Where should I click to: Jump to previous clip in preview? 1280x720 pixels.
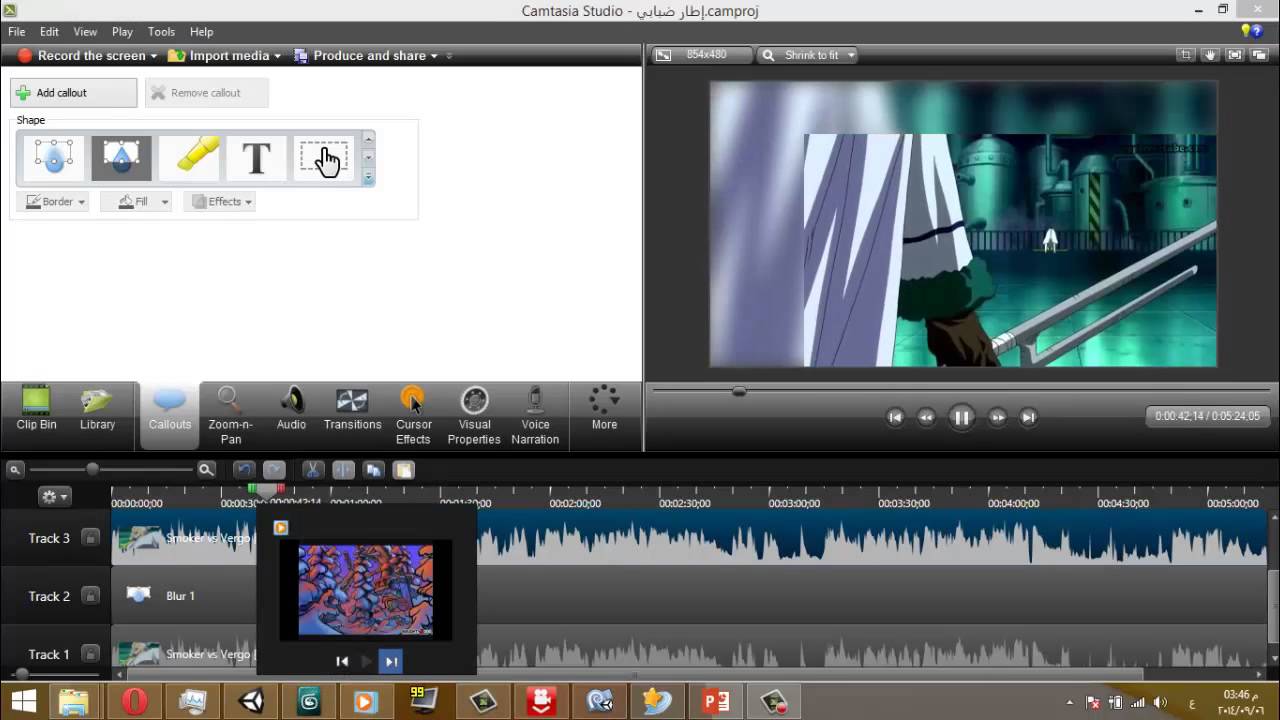895,417
